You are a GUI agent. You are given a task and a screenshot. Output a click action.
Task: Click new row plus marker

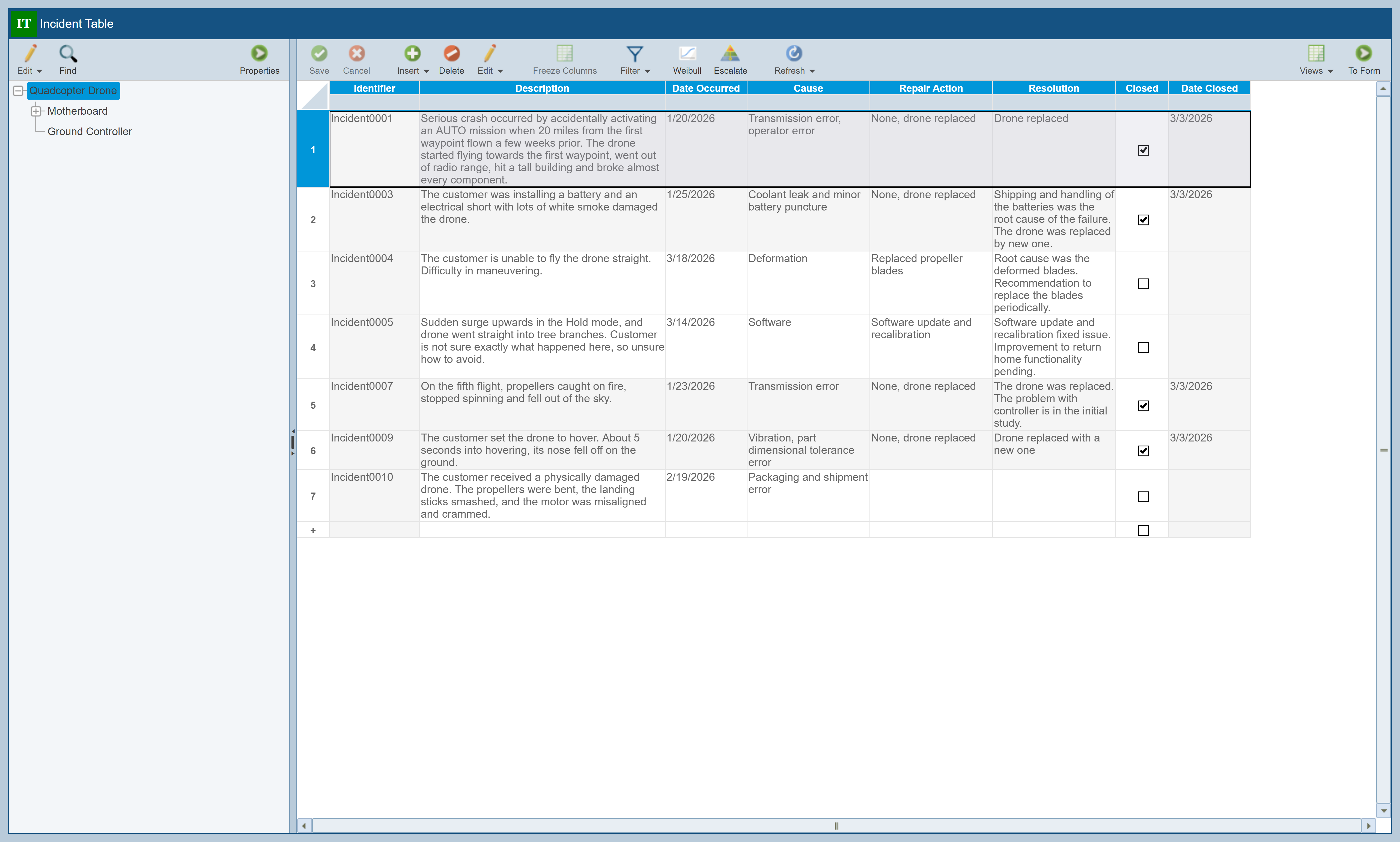tap(313, 530)
